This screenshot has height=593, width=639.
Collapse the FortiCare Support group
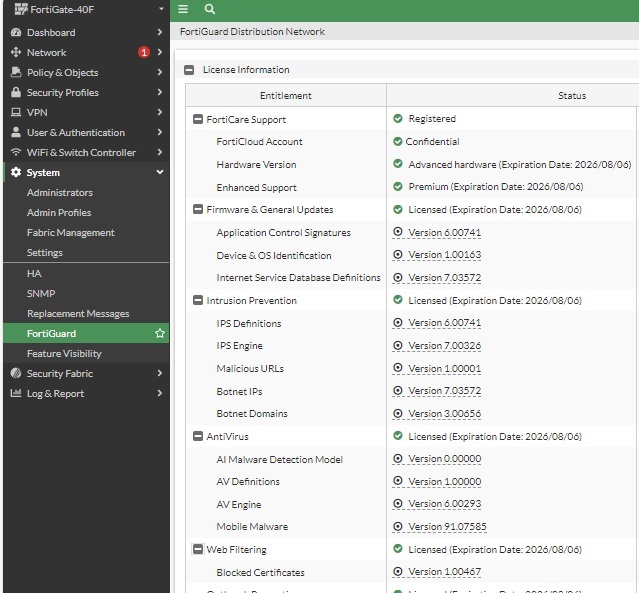(198, 119)
